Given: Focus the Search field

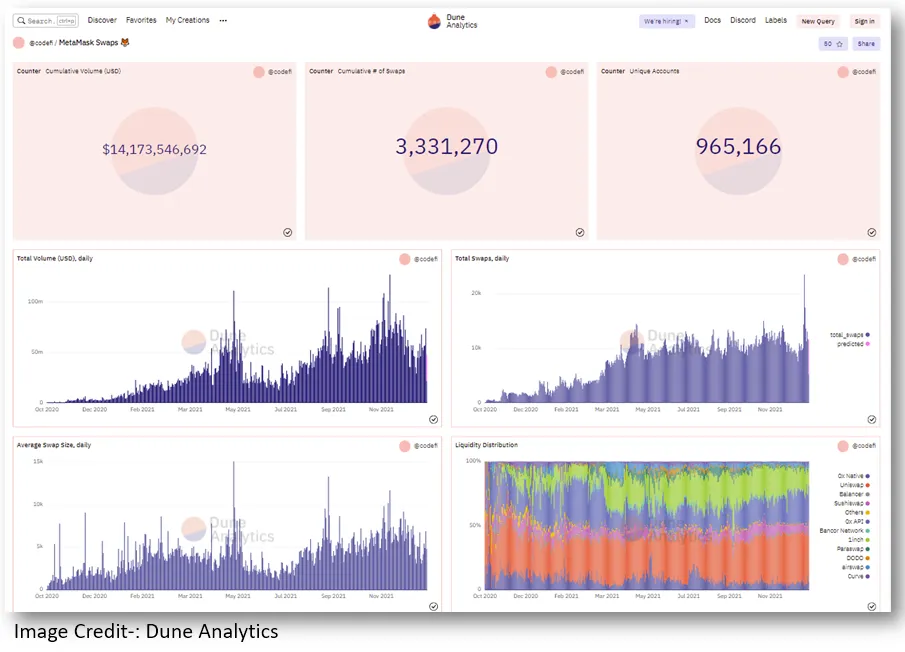Looking at the screenshot, I should pos(46,21).
